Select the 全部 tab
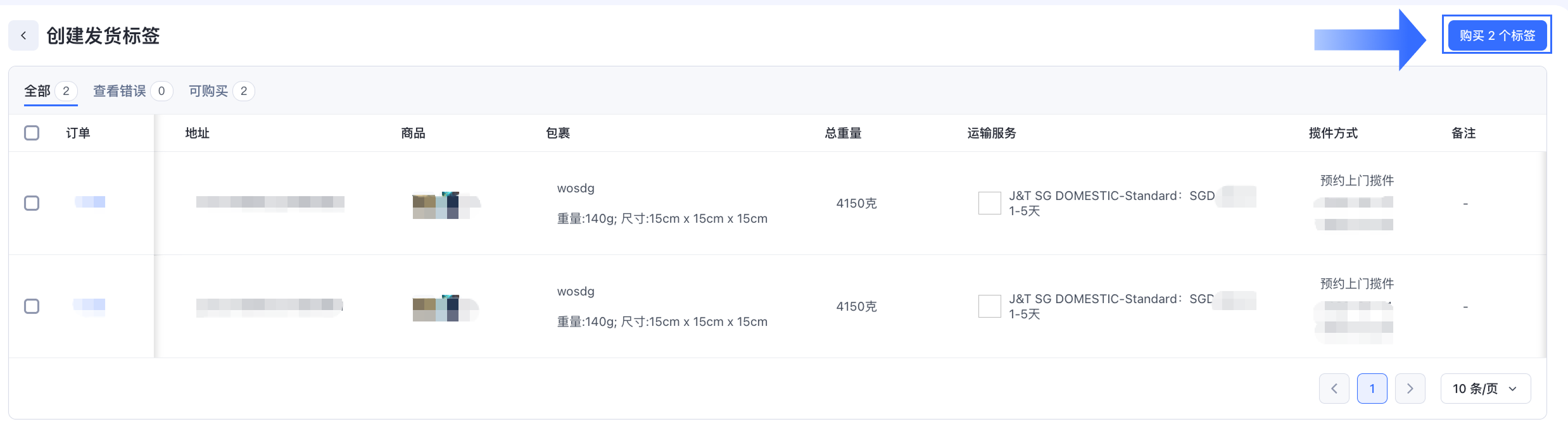Screen dimensions: 1568x448 [x=37, y=91]
